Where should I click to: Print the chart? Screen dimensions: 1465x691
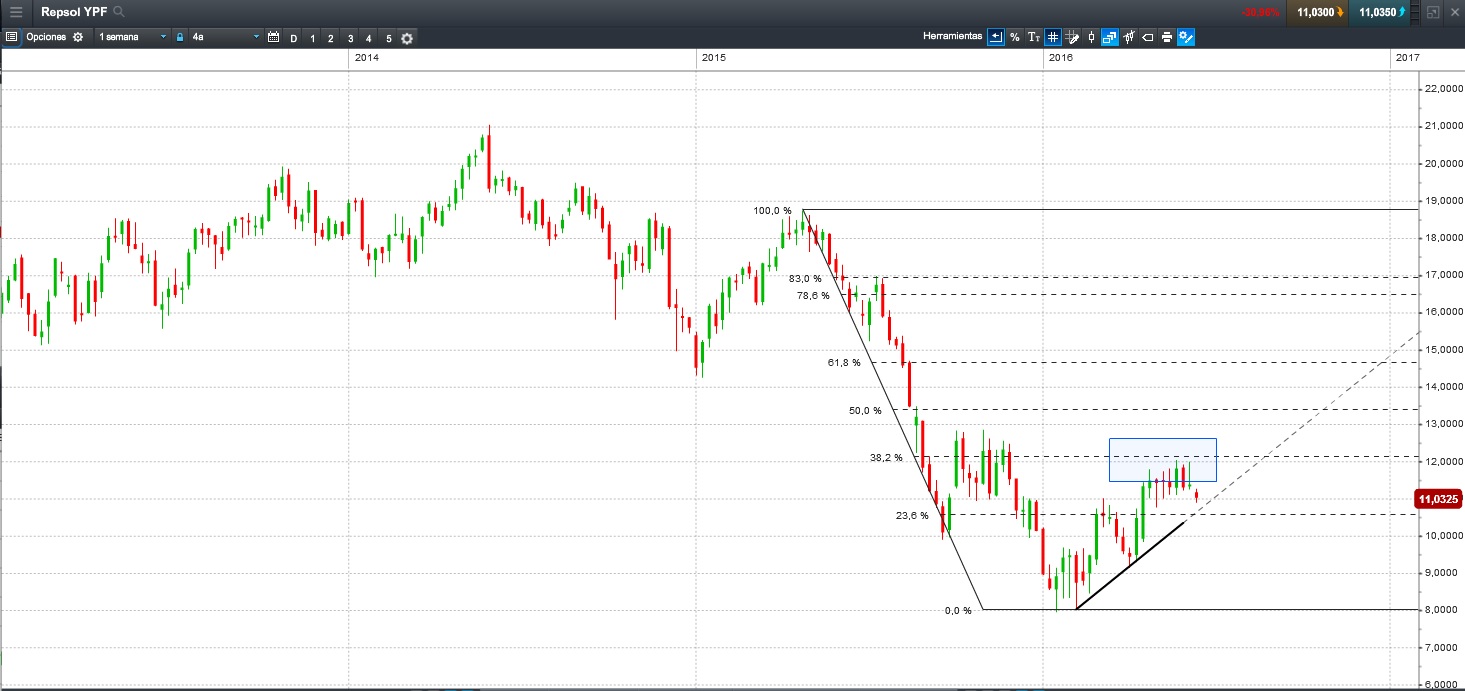pyautogui.click(x=1167, y=37)
